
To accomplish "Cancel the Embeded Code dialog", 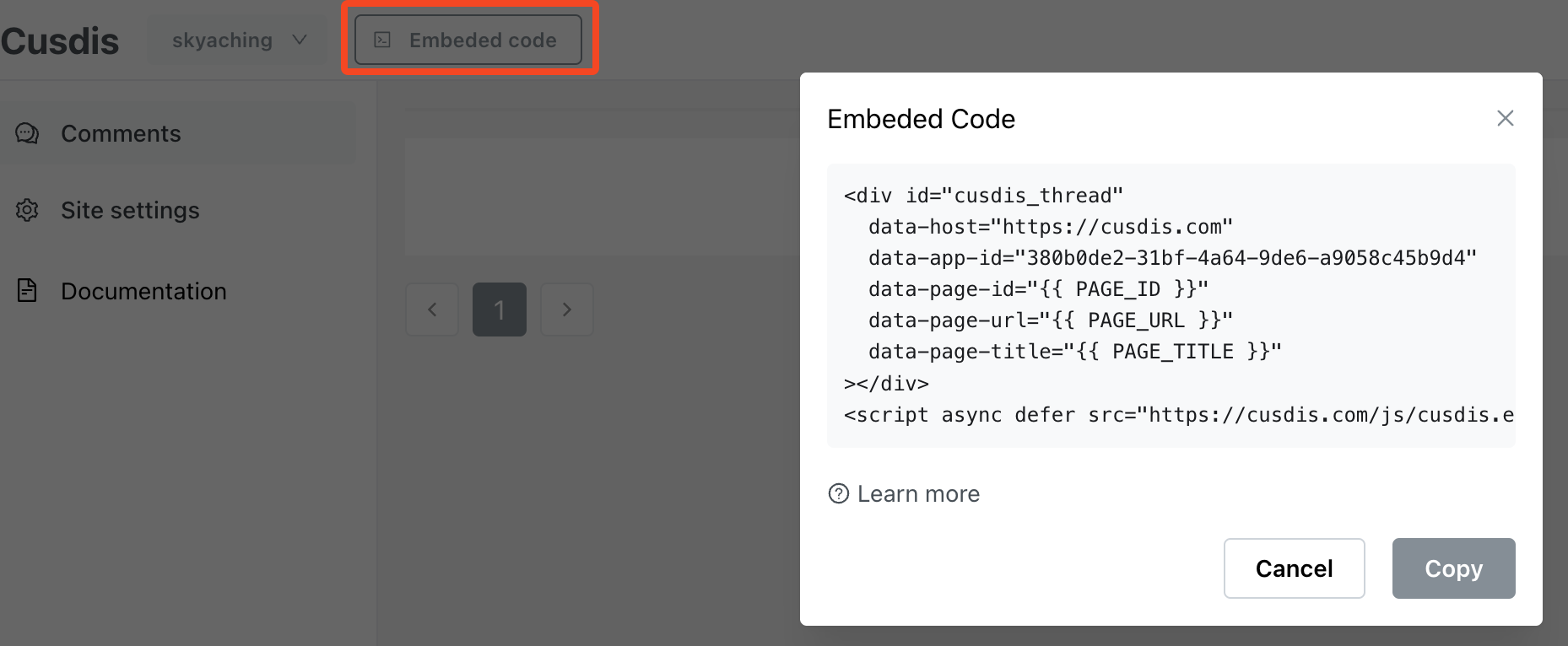I will point(1294,568).
